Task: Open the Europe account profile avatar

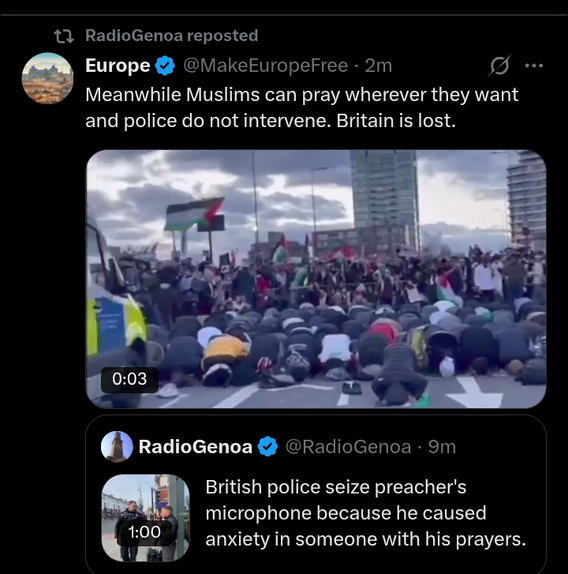Action: coord(48,78)
